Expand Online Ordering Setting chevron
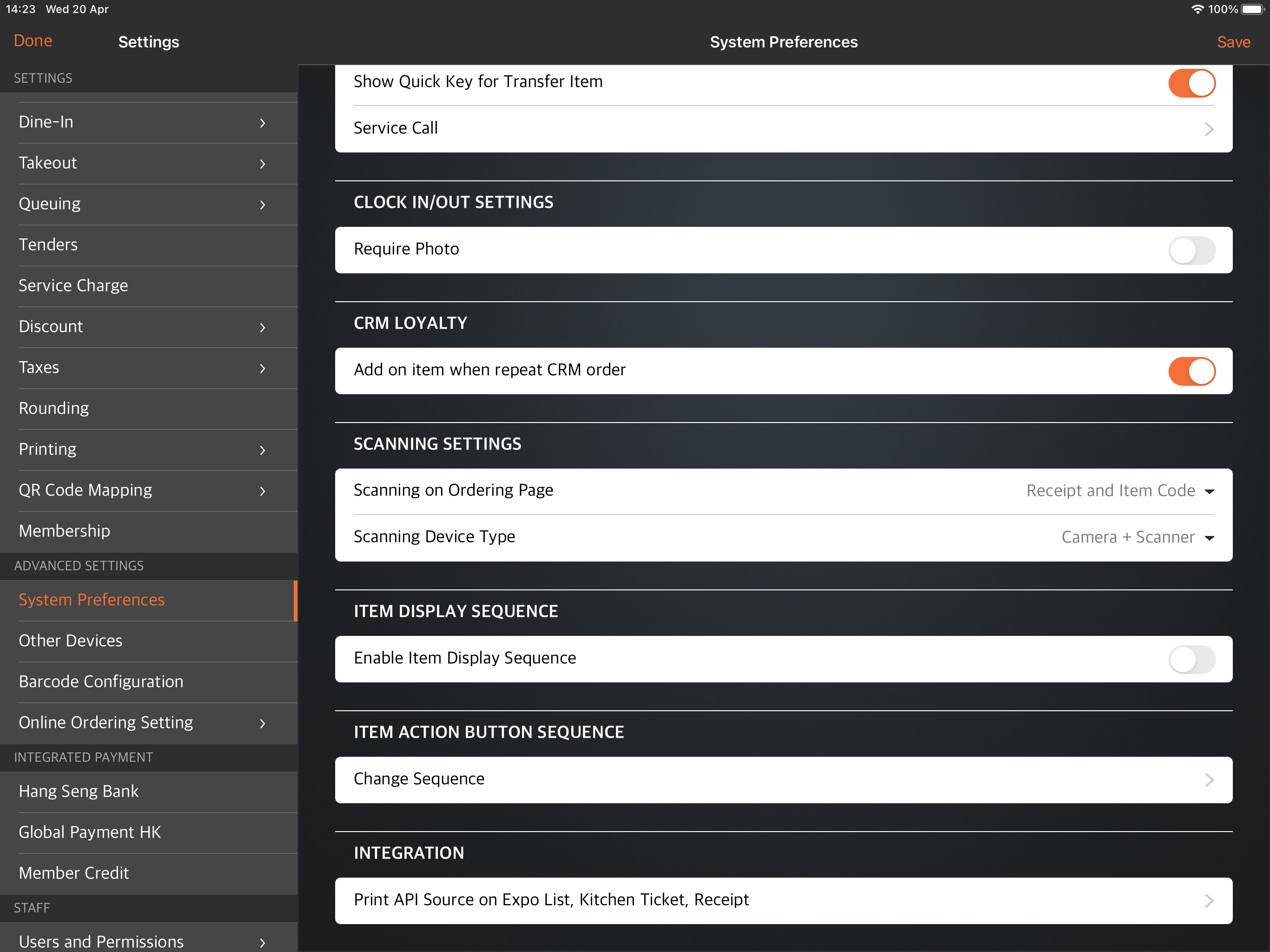The image size is (1270, 952). click(262, 723)
